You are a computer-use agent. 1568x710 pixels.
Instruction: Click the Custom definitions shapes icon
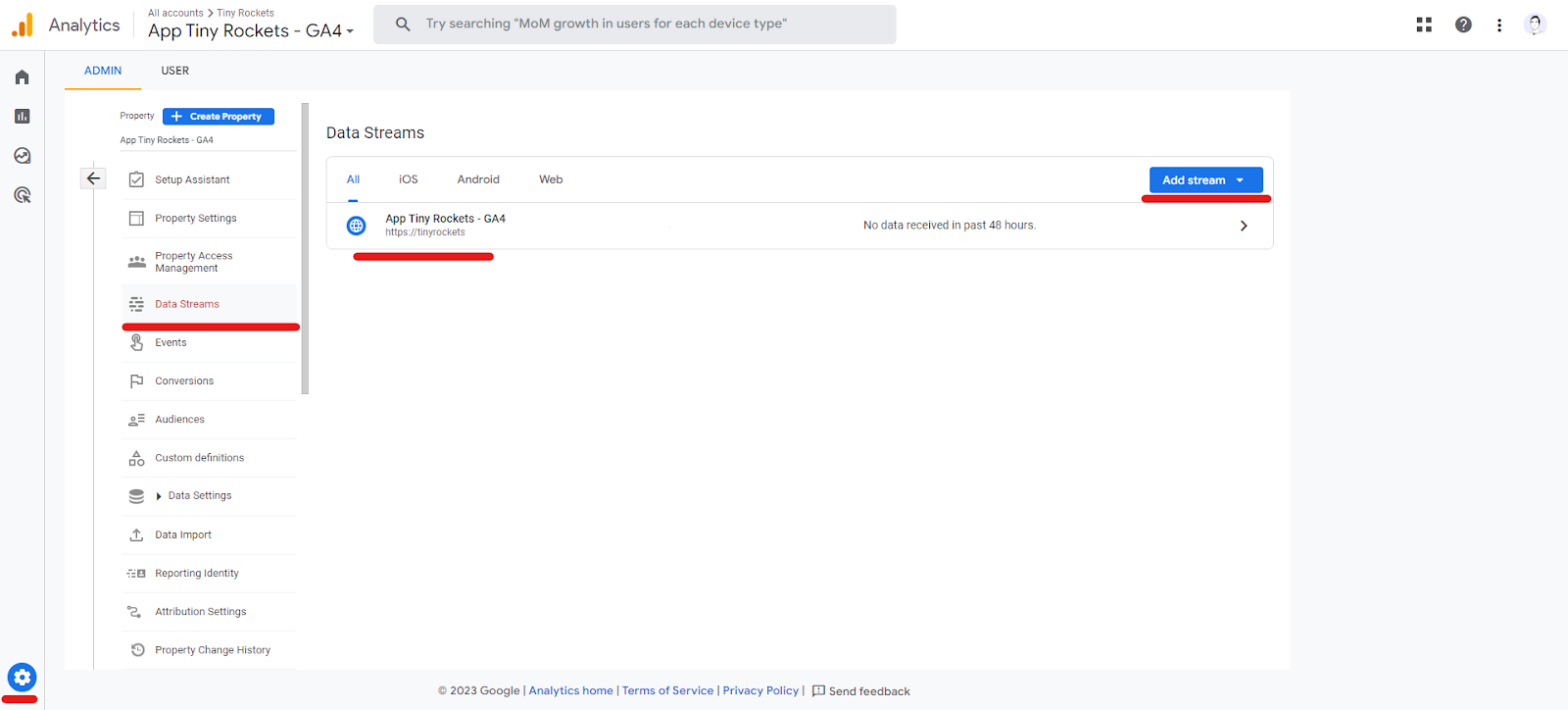pos(136,458)
